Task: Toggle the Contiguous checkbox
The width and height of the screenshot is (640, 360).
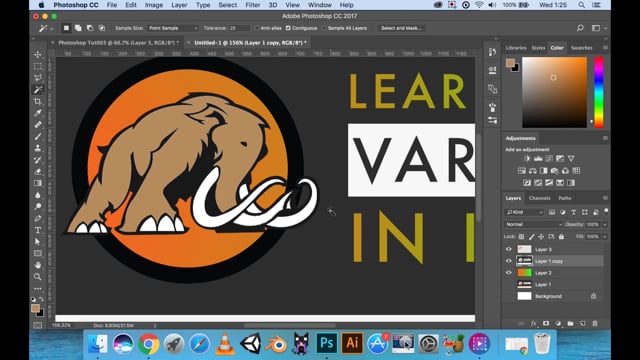Action: point(288,28)
